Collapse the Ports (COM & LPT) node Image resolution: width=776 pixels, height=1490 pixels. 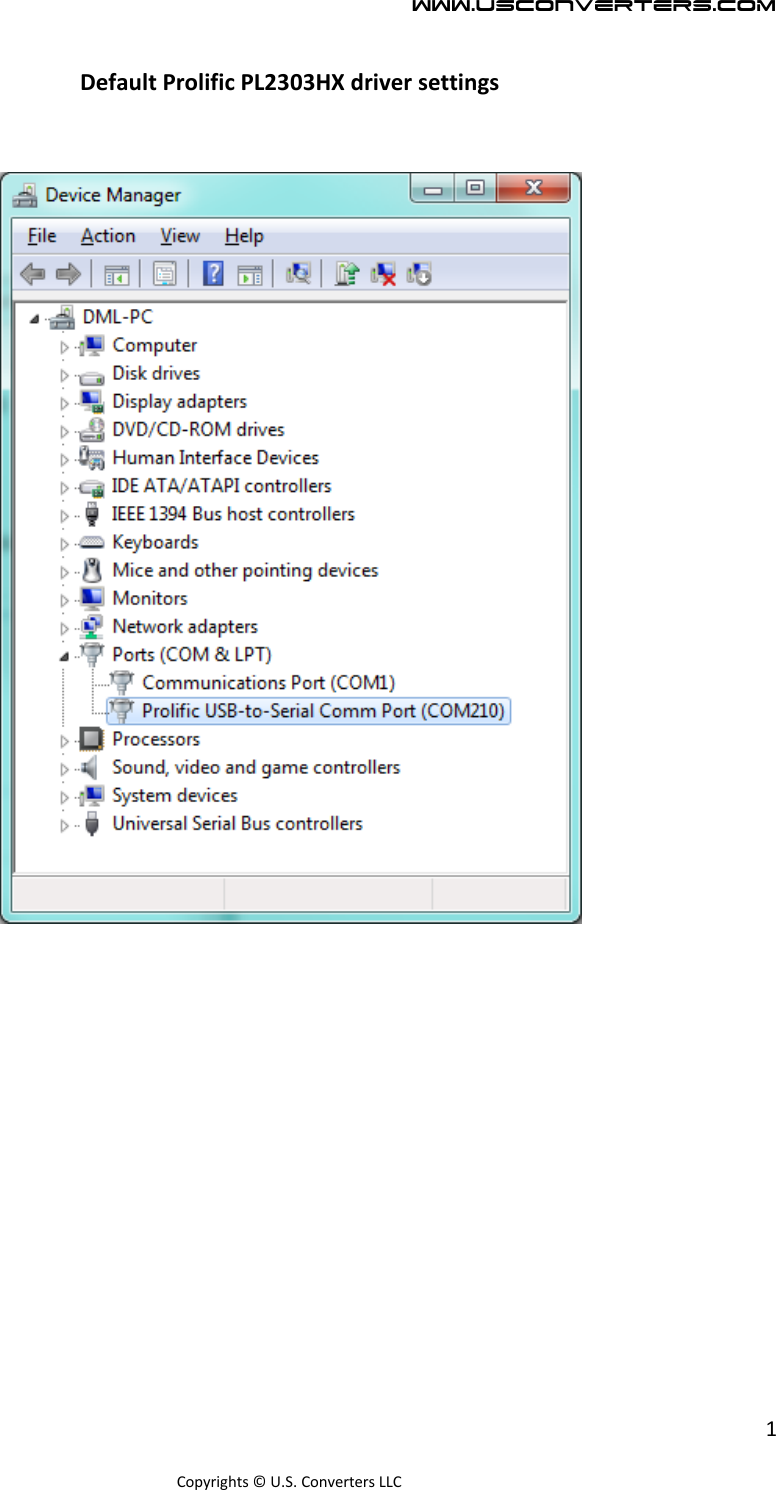pyautogui.click(x=65, y=656)
